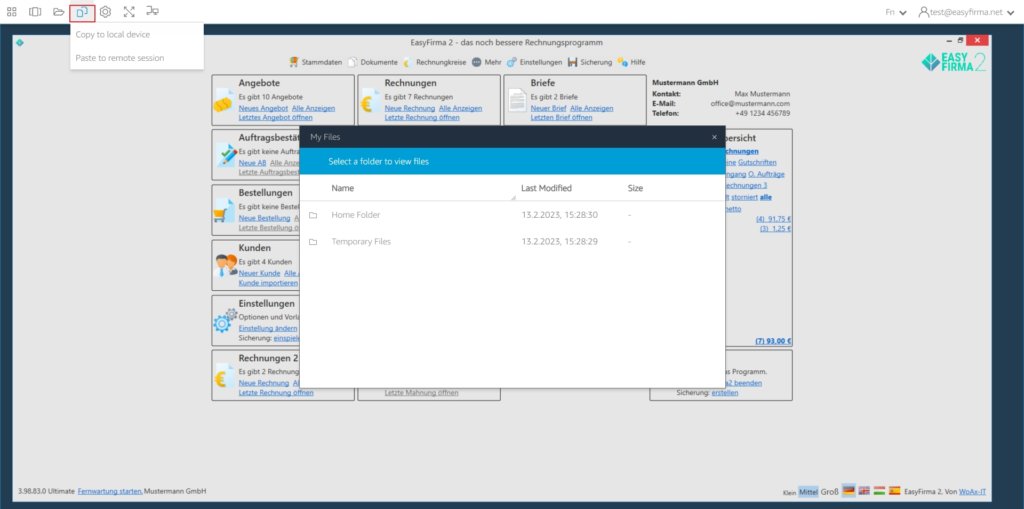The height and width of the screenshot is (509, 1024).
Task: Sort files by Size column header
Action: click(x=635, y=188)
